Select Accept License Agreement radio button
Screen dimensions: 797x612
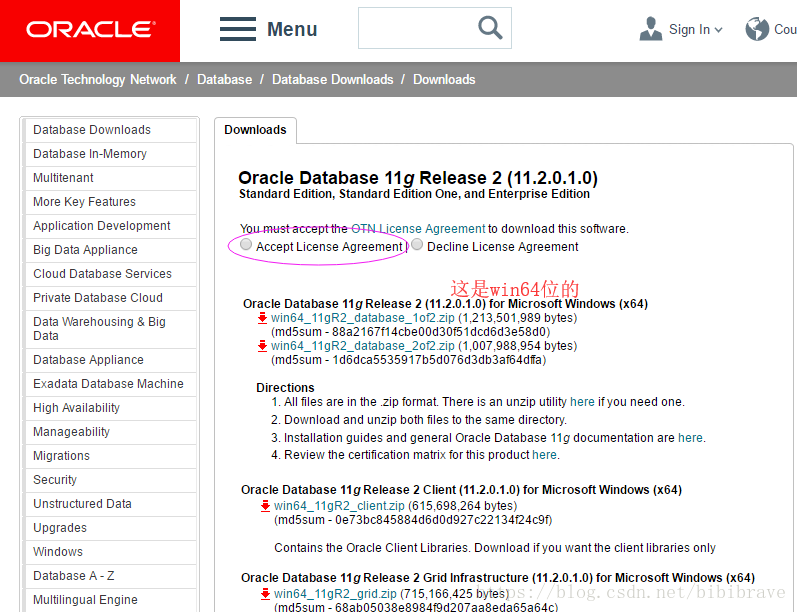246,245
